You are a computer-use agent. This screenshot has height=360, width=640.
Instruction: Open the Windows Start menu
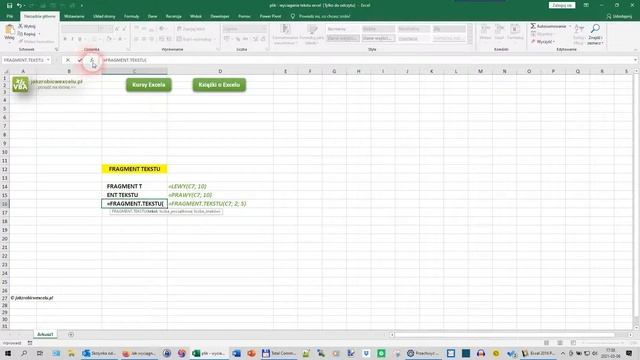(x=8, y=353)
